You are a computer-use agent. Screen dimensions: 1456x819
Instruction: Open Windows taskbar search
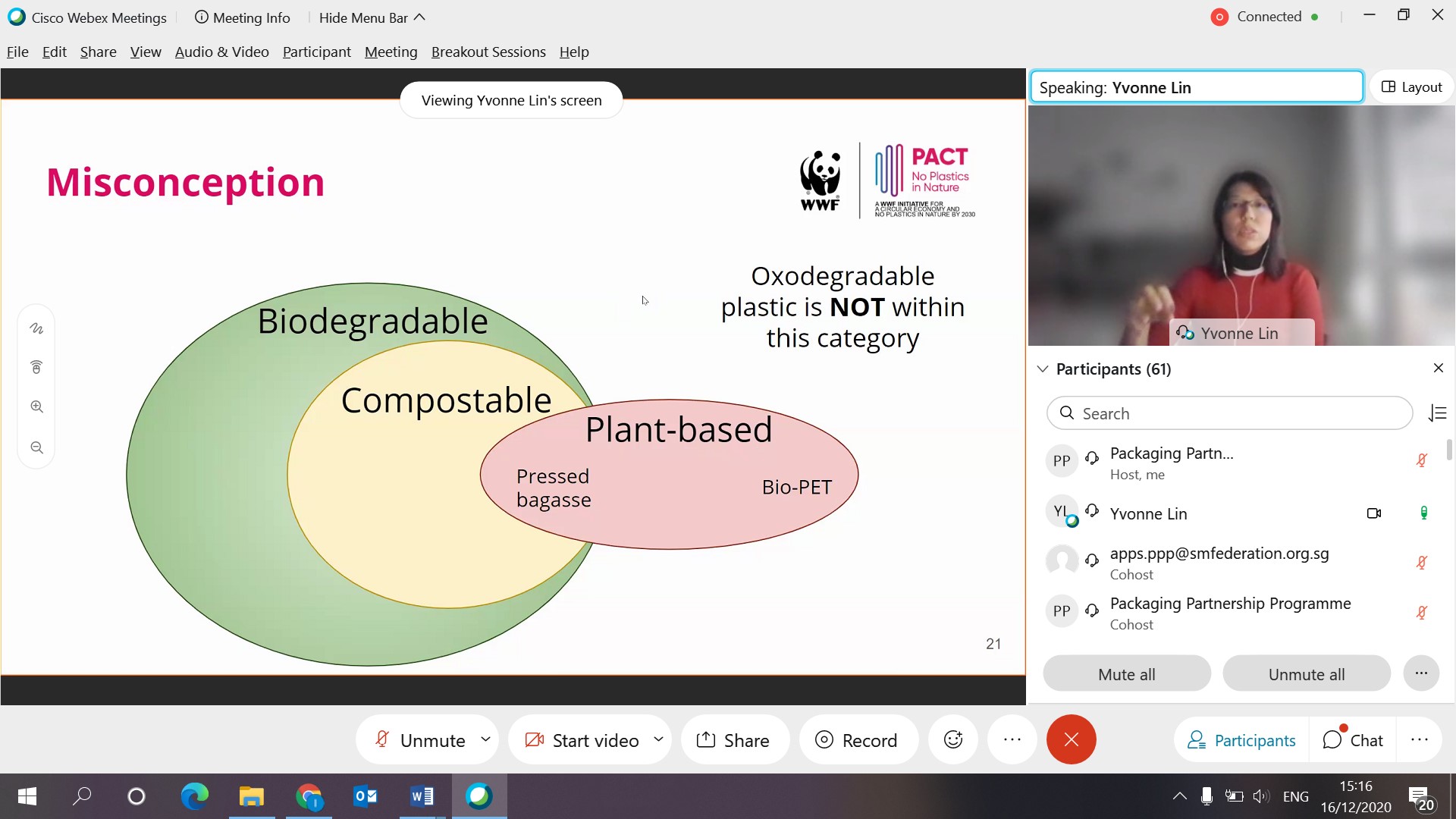pos(82,796)
